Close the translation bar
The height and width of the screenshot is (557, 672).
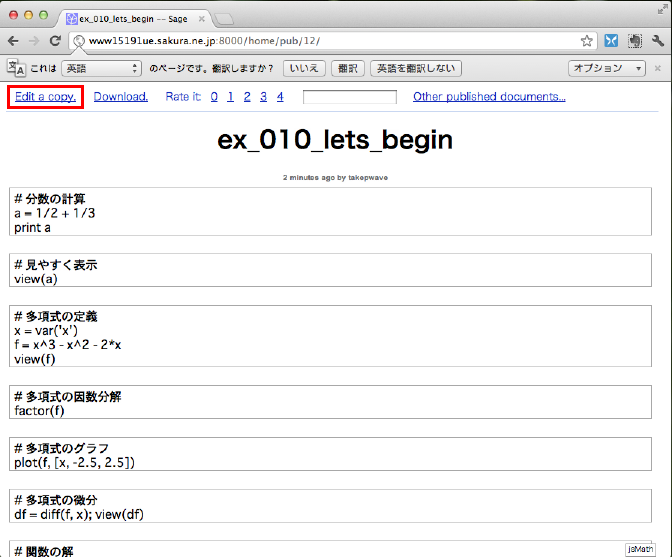point(658,68)
